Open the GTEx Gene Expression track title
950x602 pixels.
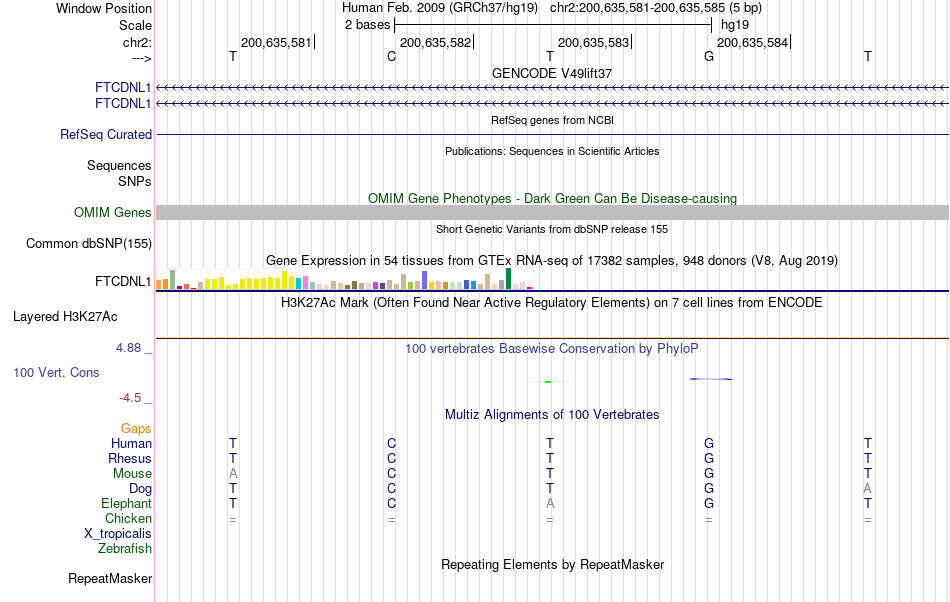click(552, 260)
